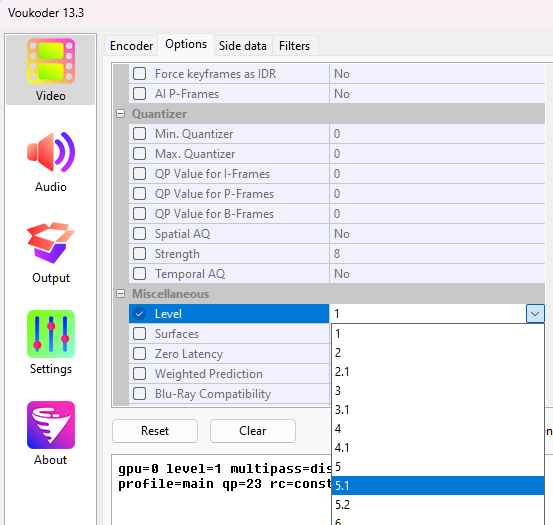The width and height of the screenshot is (553, 525).
Task: Enable QP Value for I-Frames checkbox
Action: coord(140,174)
